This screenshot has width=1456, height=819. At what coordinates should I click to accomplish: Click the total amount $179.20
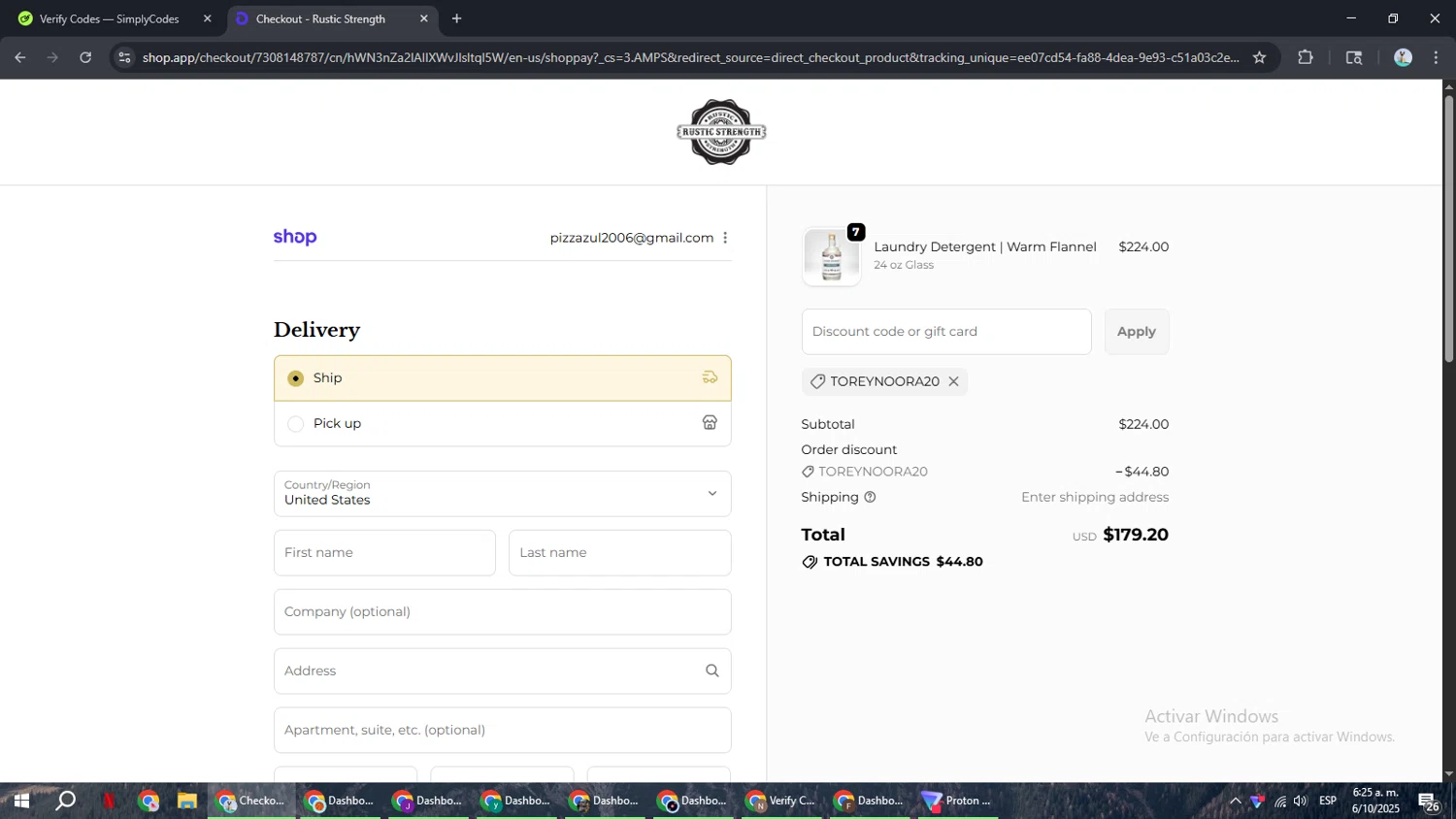click(x=1136, y=535)
